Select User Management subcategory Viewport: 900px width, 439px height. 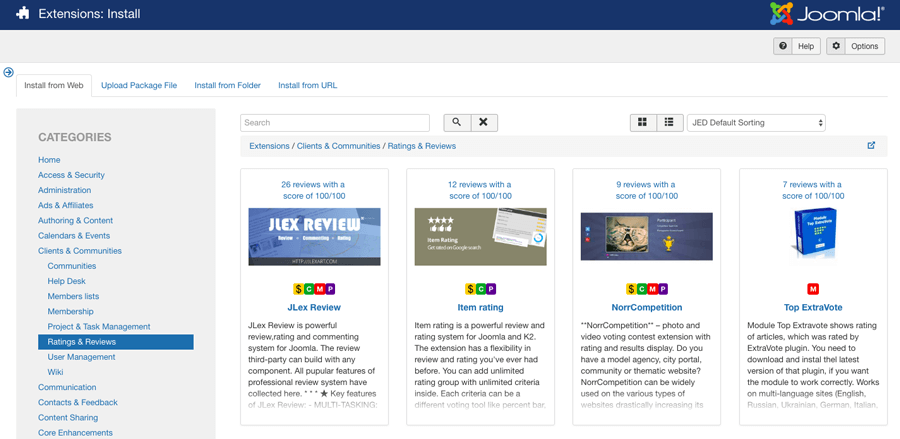pos(82,357)
